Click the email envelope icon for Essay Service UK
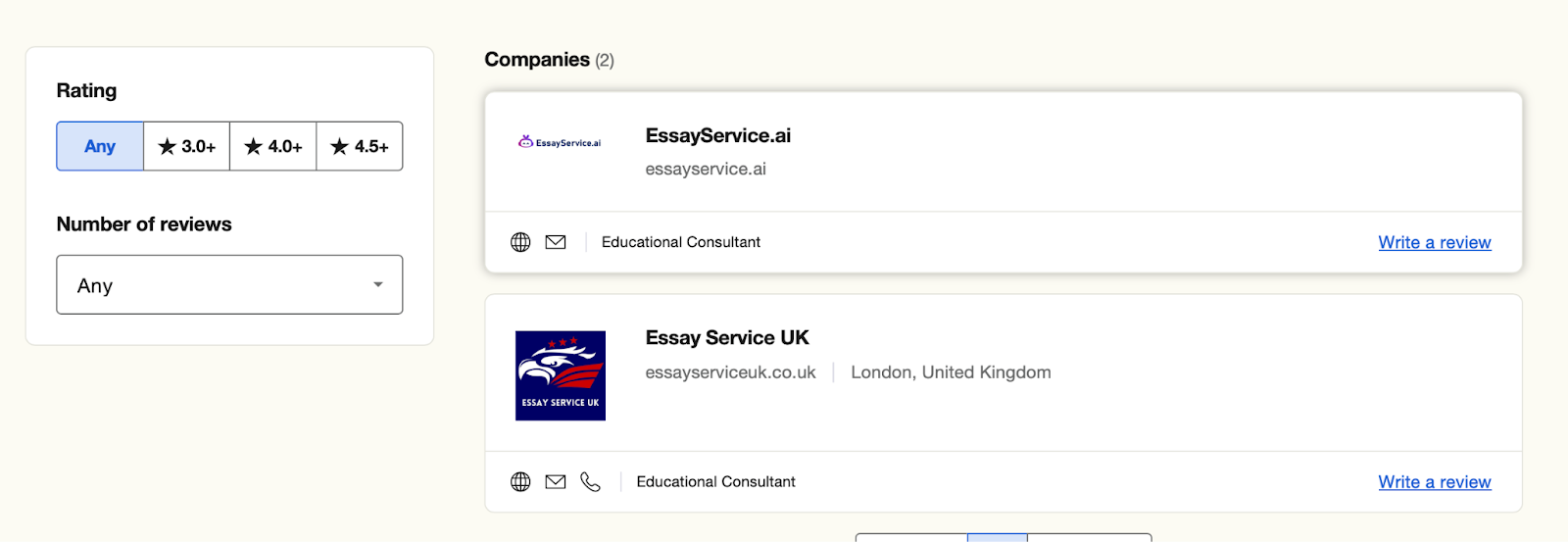This screenshot has width=1568, height=542. [556, 481]
